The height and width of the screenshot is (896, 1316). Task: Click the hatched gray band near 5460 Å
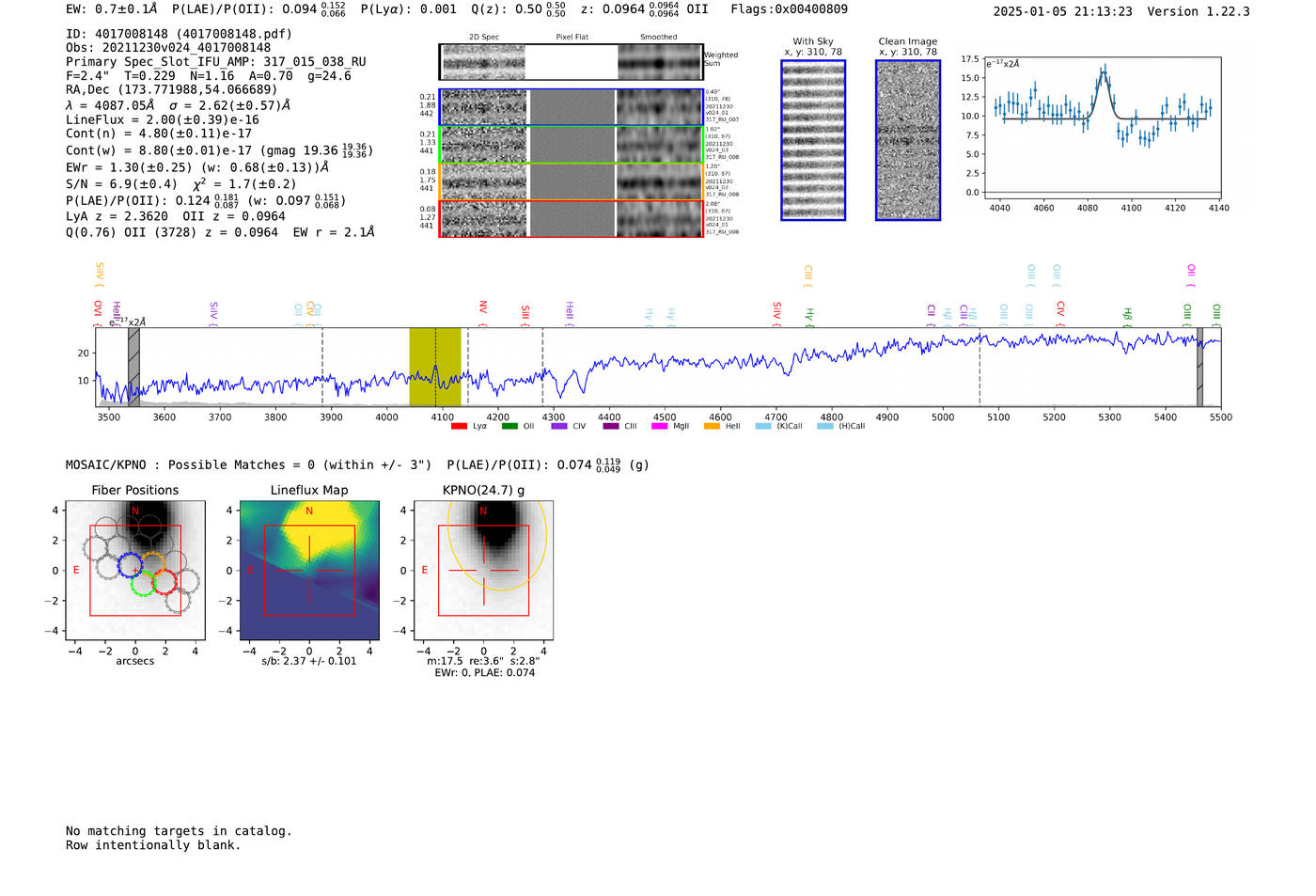click(1199, 367)
